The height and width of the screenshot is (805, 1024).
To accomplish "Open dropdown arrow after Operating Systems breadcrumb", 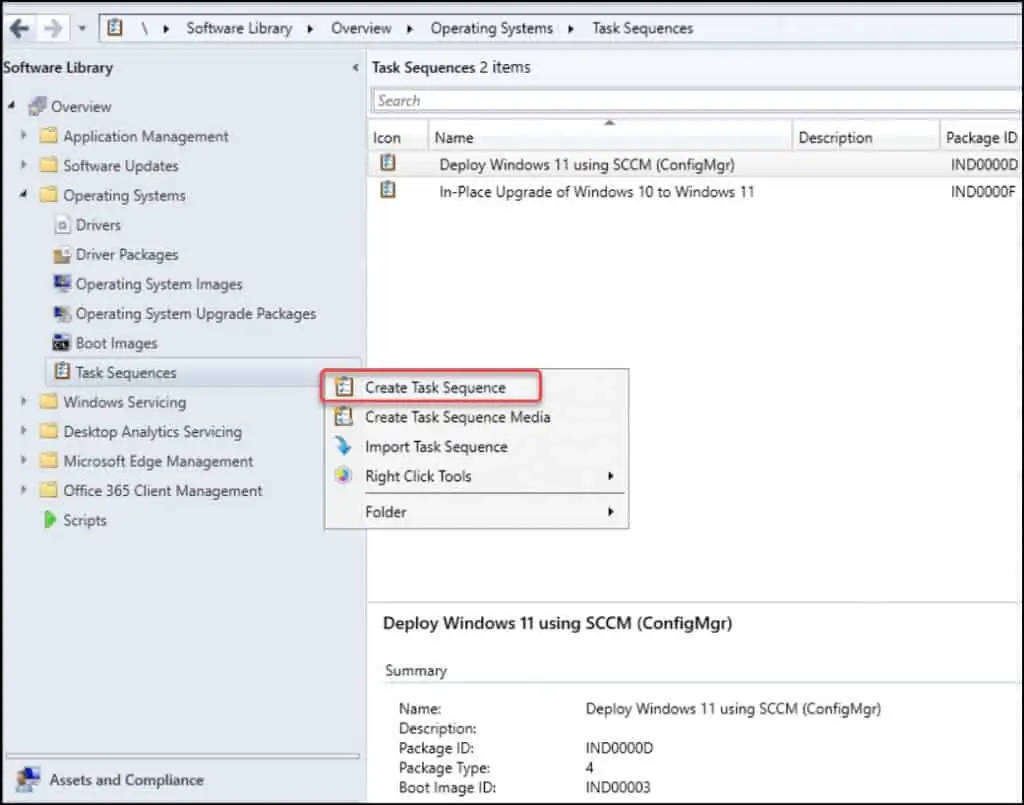I will [x=571, y=29].
